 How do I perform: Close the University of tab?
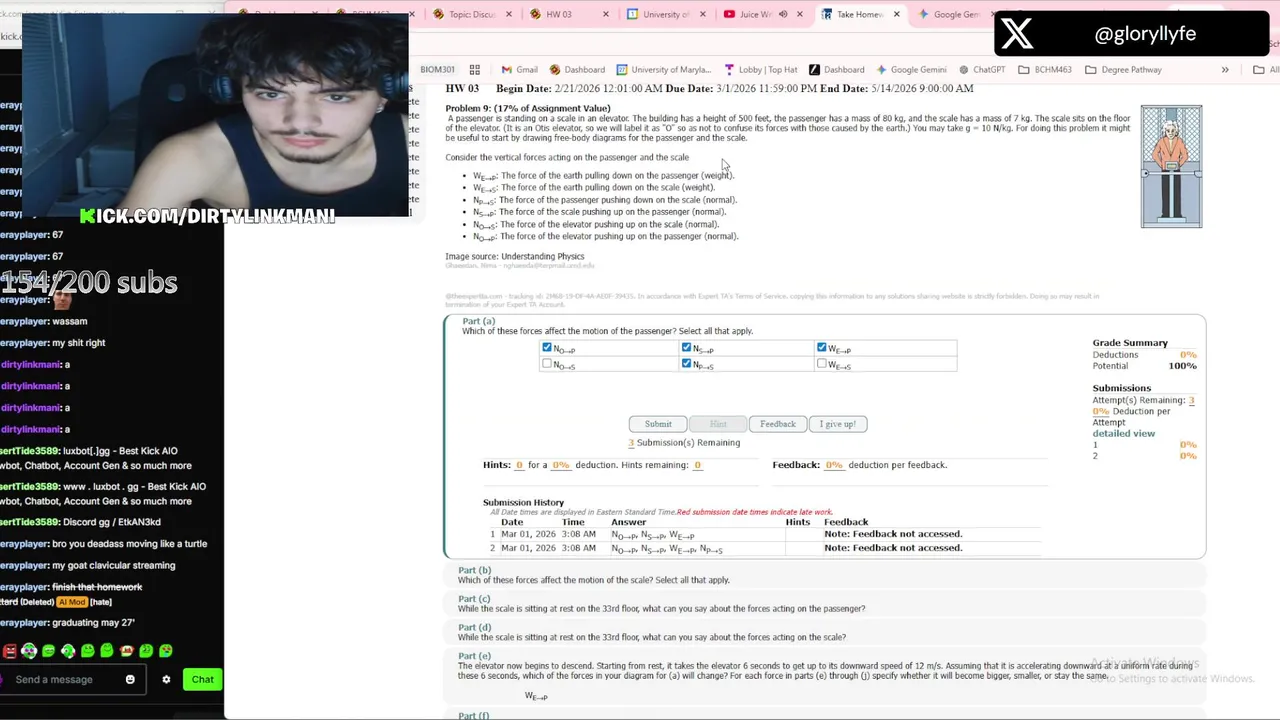pos(704,14)
